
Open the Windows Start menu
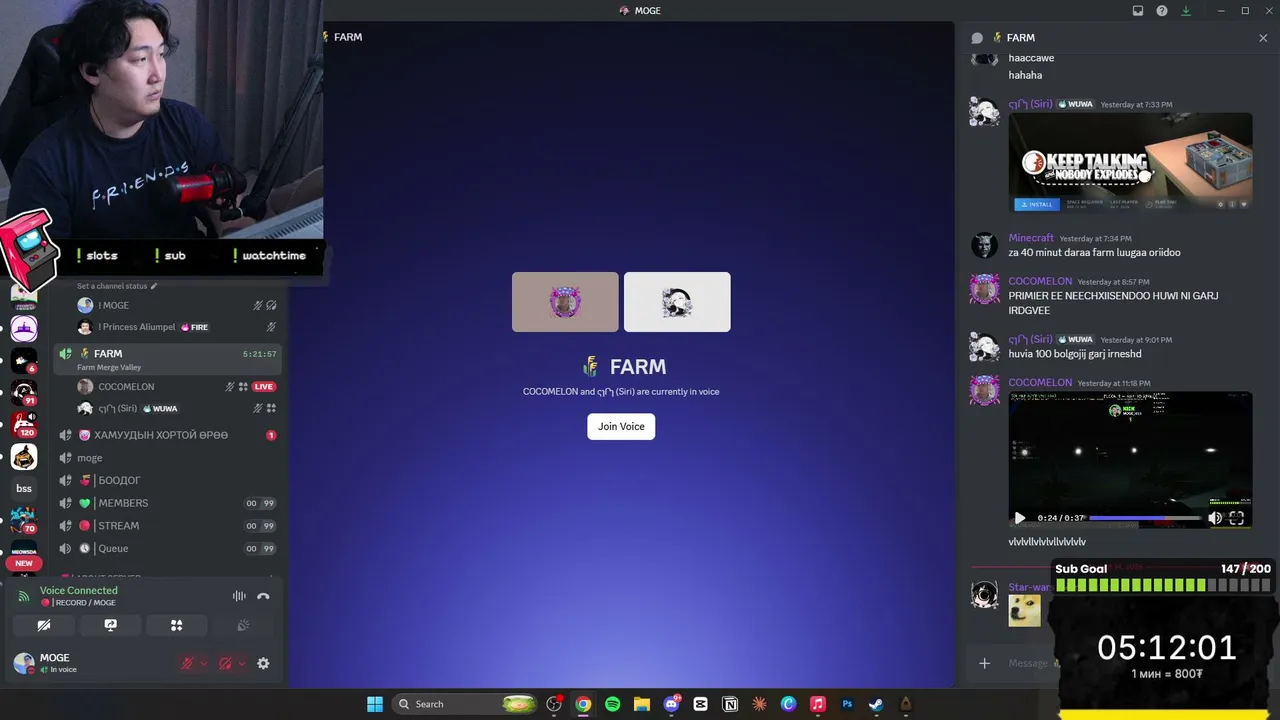pos(375,704)
